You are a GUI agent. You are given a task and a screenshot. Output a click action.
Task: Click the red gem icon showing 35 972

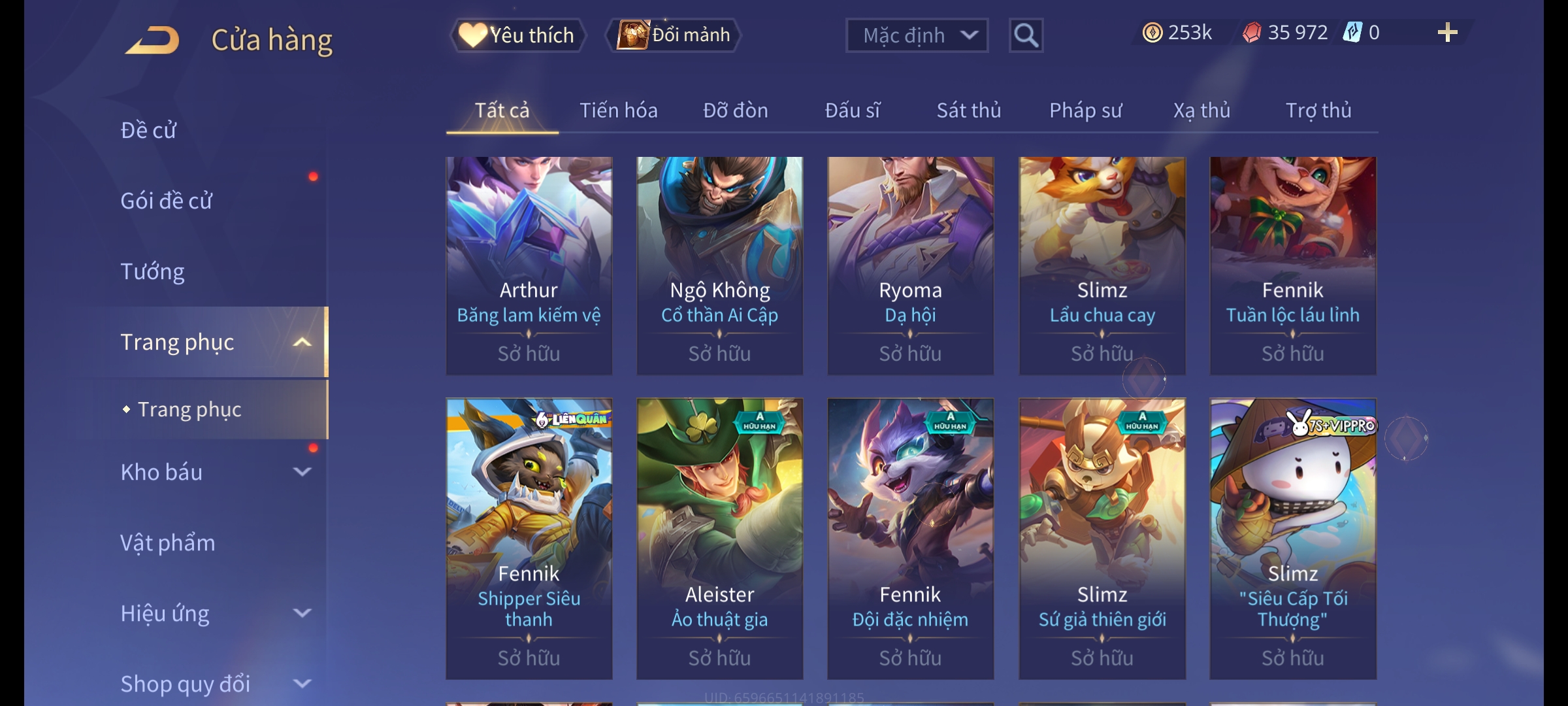(1252, 33)
